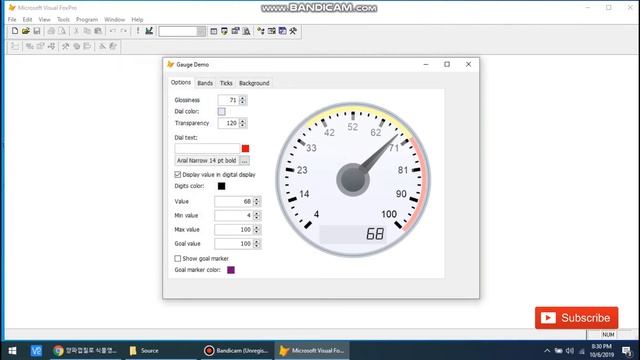
Task: Open the Chrome window on the taskbar
Action: pyautogui.click(x=86, y=351)
